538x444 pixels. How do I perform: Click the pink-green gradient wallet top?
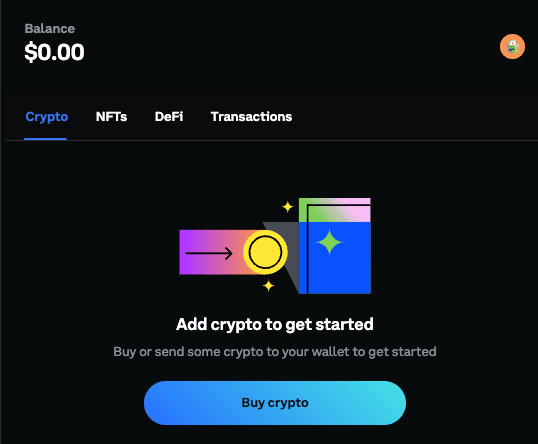click(x=335, y=210)
